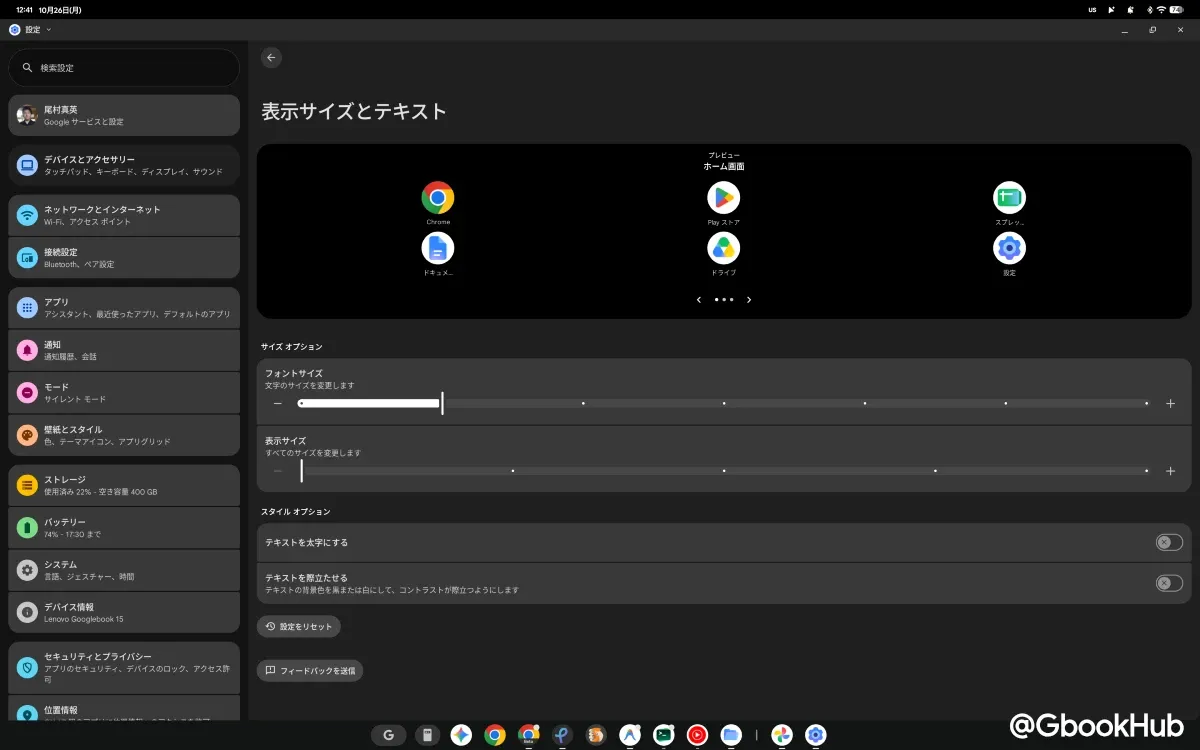Click 設定をリセット button
Screen dimensions: 1200x750
(x=299, y=626)
